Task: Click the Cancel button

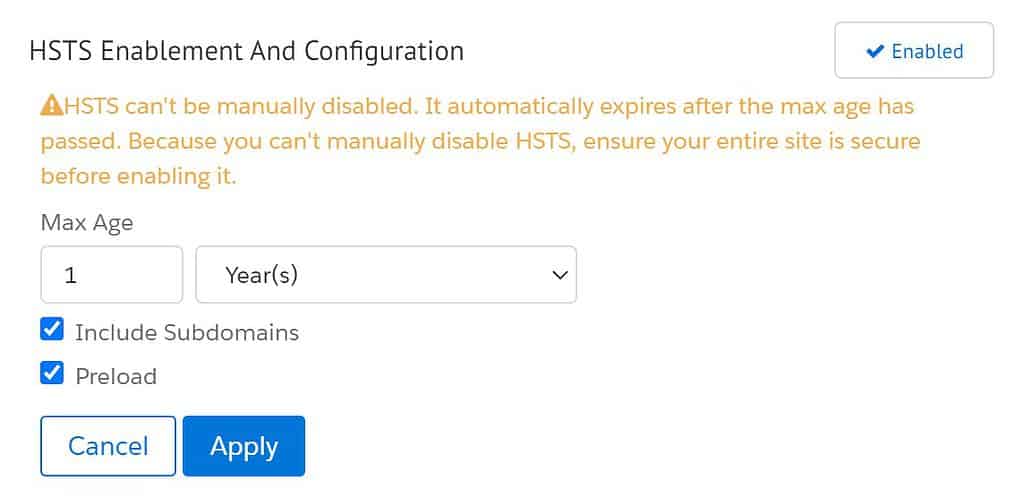Action: pos(108,446)
